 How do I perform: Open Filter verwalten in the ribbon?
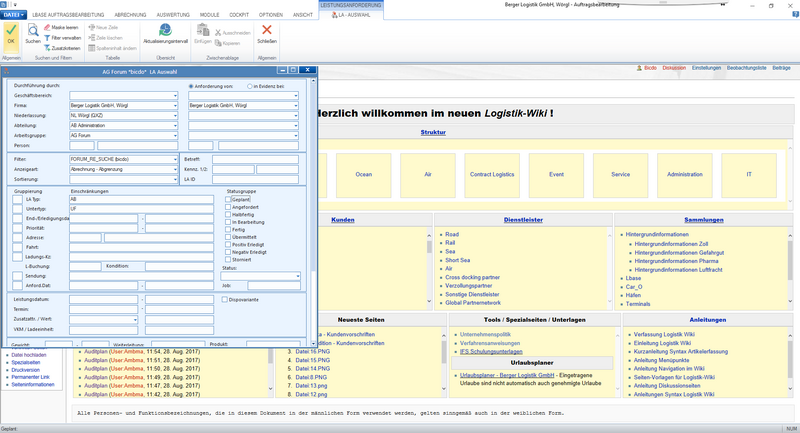pos(62,38)
